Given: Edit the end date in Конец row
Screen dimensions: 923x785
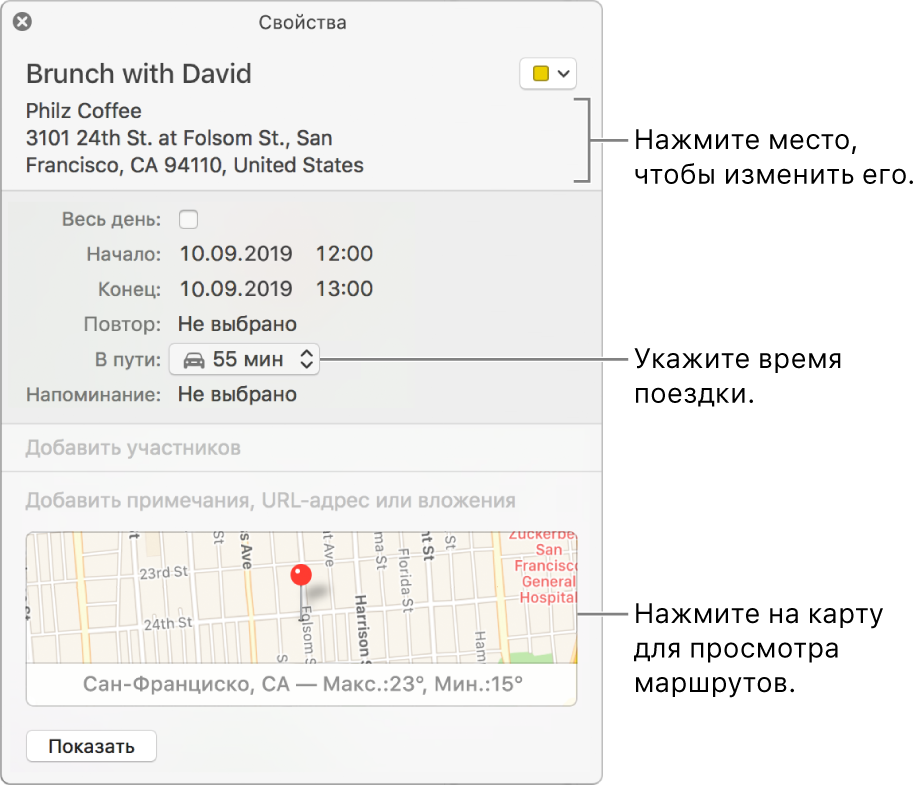Looking at the screenshot, I should pyautogui.click(x=235, y=289).
